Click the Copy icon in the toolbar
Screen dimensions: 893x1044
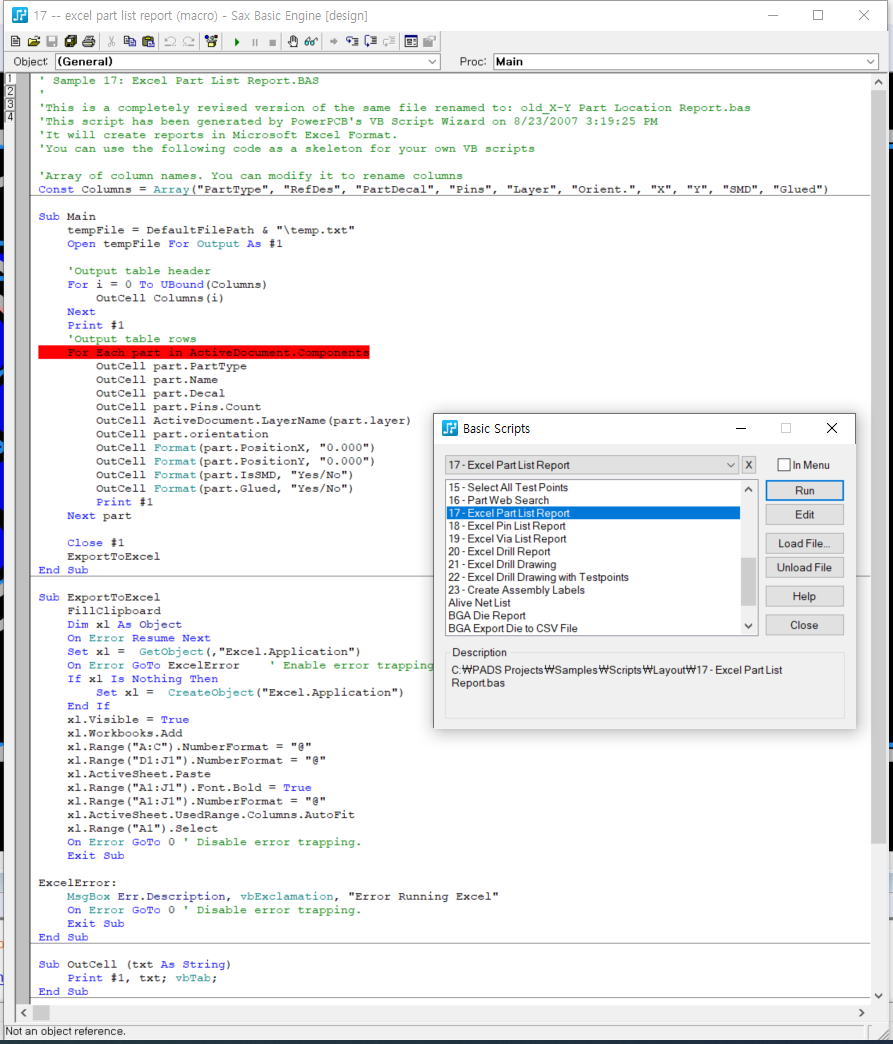click(130, 42)
